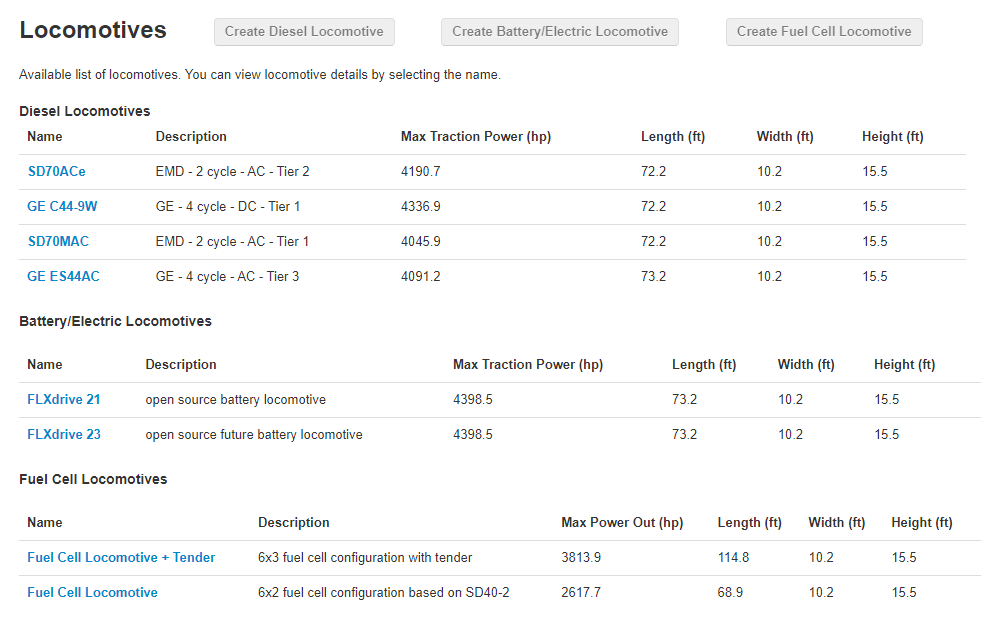
Task: Click the Max Power Out (hp) header
Action: tap(622, 522)
